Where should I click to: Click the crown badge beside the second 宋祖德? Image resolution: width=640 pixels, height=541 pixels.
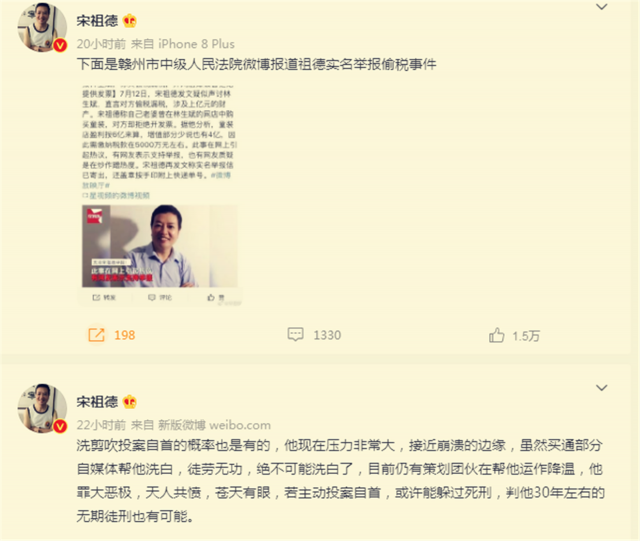pos(130,402)
